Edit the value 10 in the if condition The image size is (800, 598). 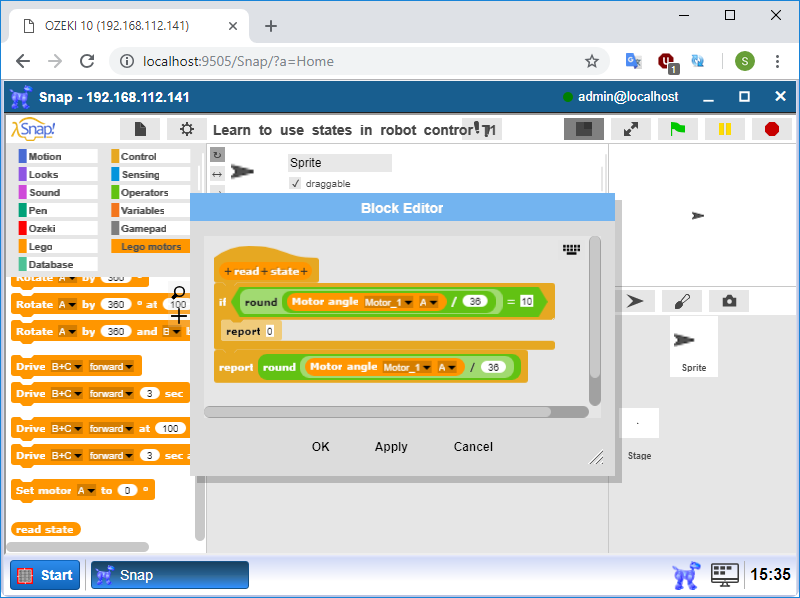pos(527,302)
